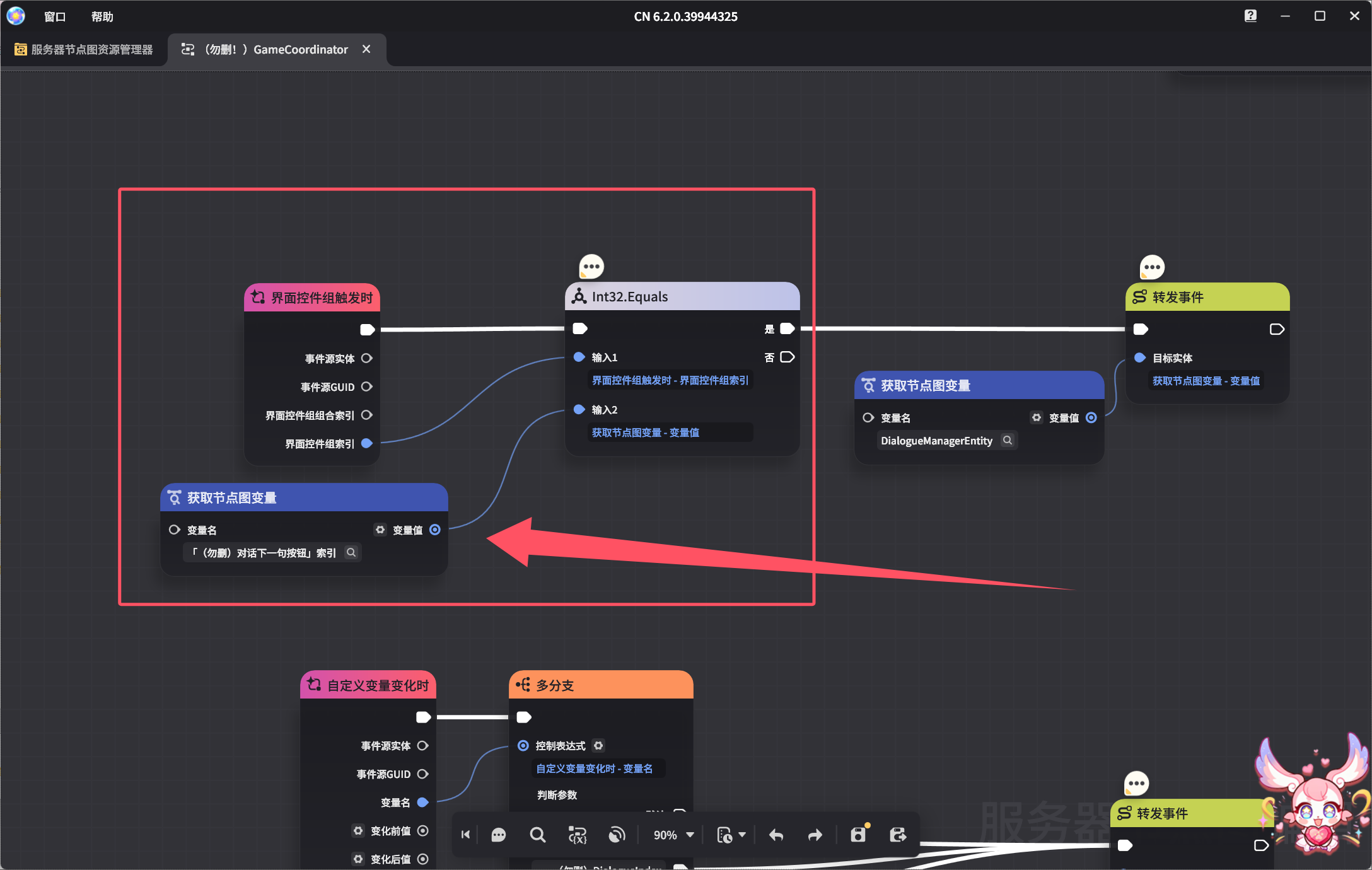This screenshot has width=1372, height=870.
Task: Collapse the bottom toolbar with the skip-back arrow
Action: [x=466, y=835]
